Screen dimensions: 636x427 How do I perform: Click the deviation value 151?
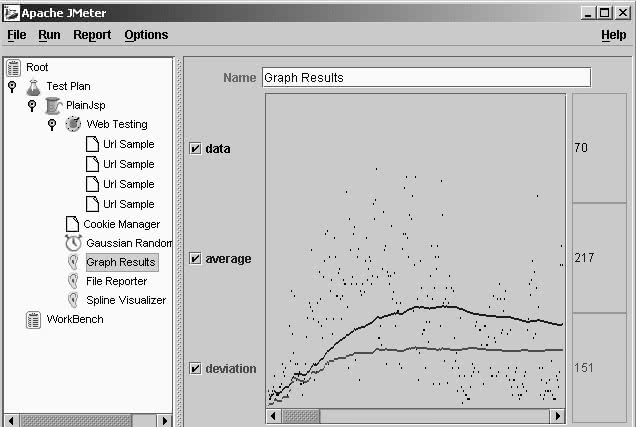point(584,368)
